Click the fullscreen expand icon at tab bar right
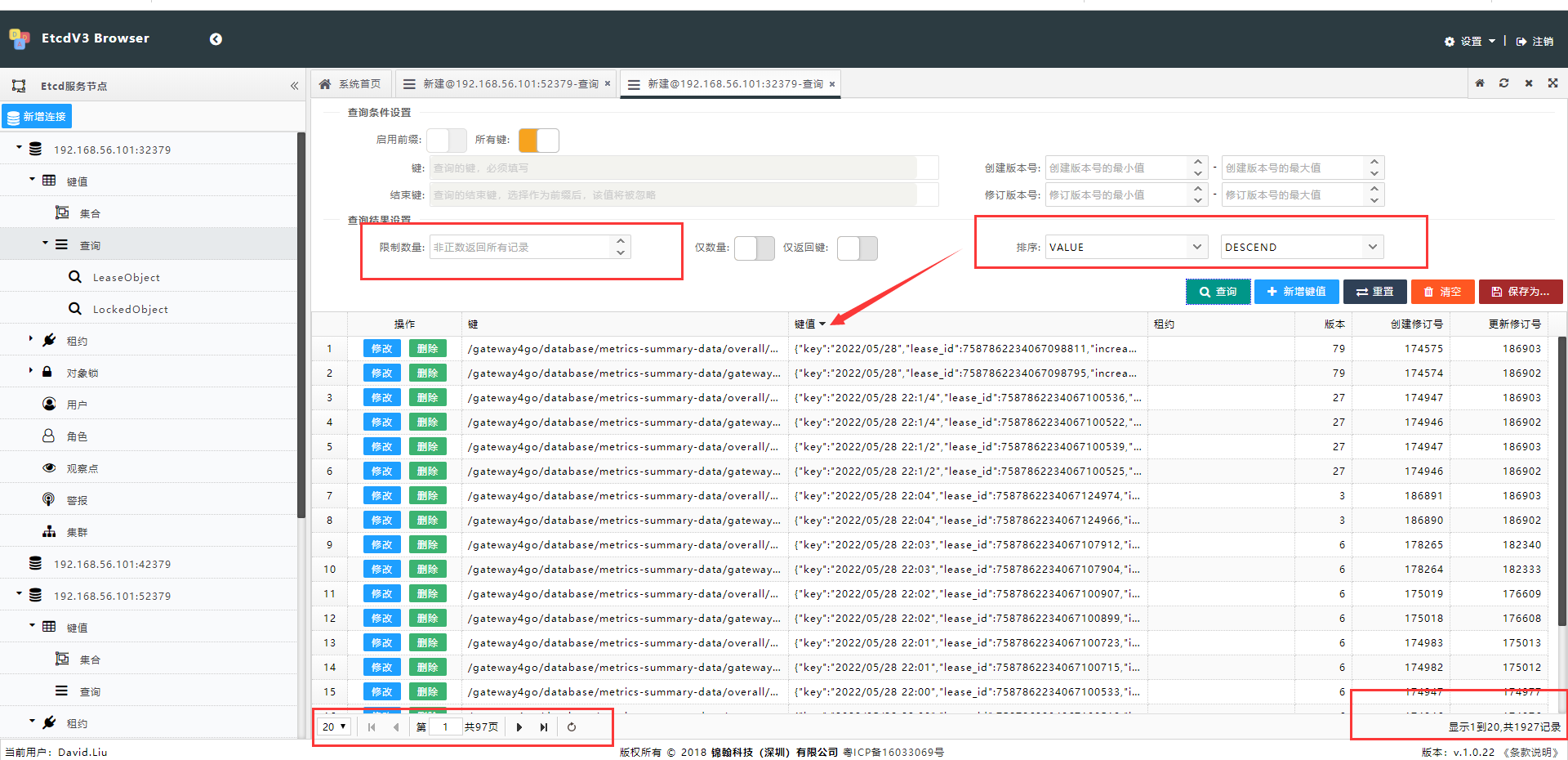 tap(1552, 83)
